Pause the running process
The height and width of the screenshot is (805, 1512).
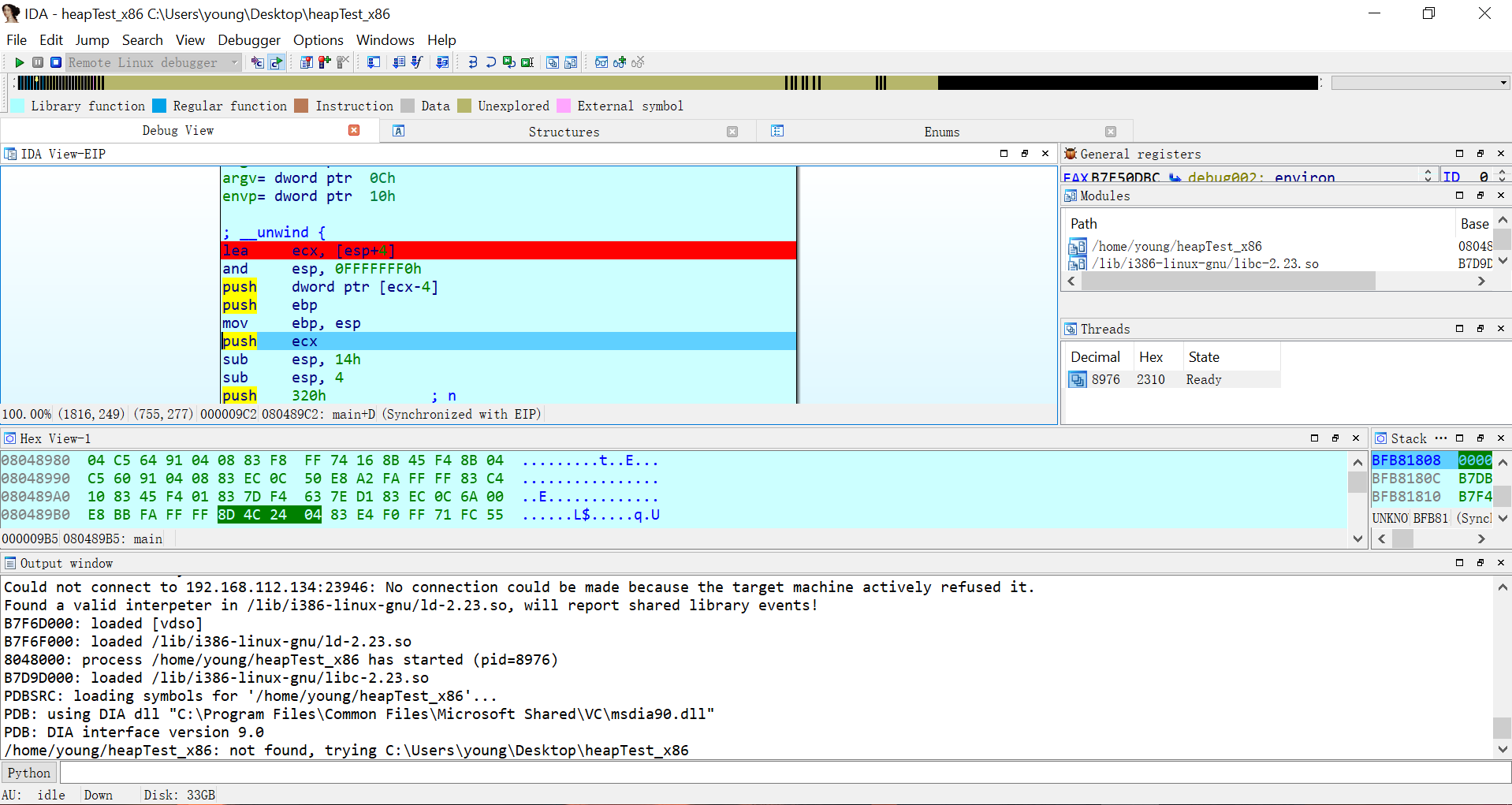38,62
